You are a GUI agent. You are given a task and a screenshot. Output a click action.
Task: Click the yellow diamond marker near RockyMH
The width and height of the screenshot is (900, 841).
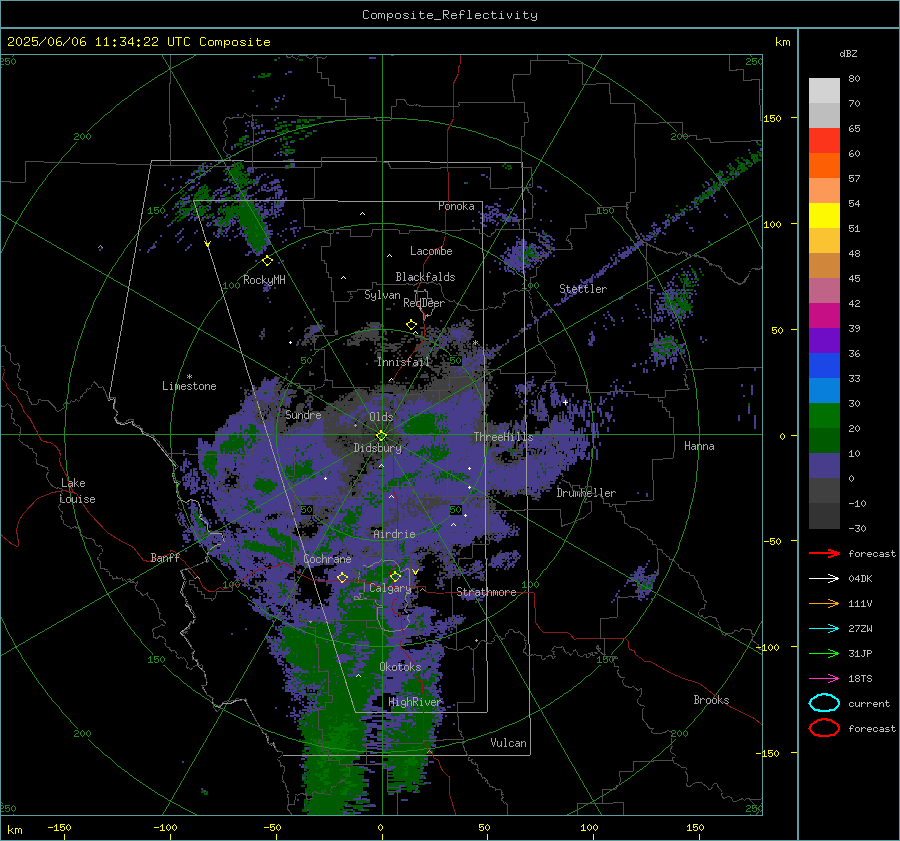pos(267,261)
